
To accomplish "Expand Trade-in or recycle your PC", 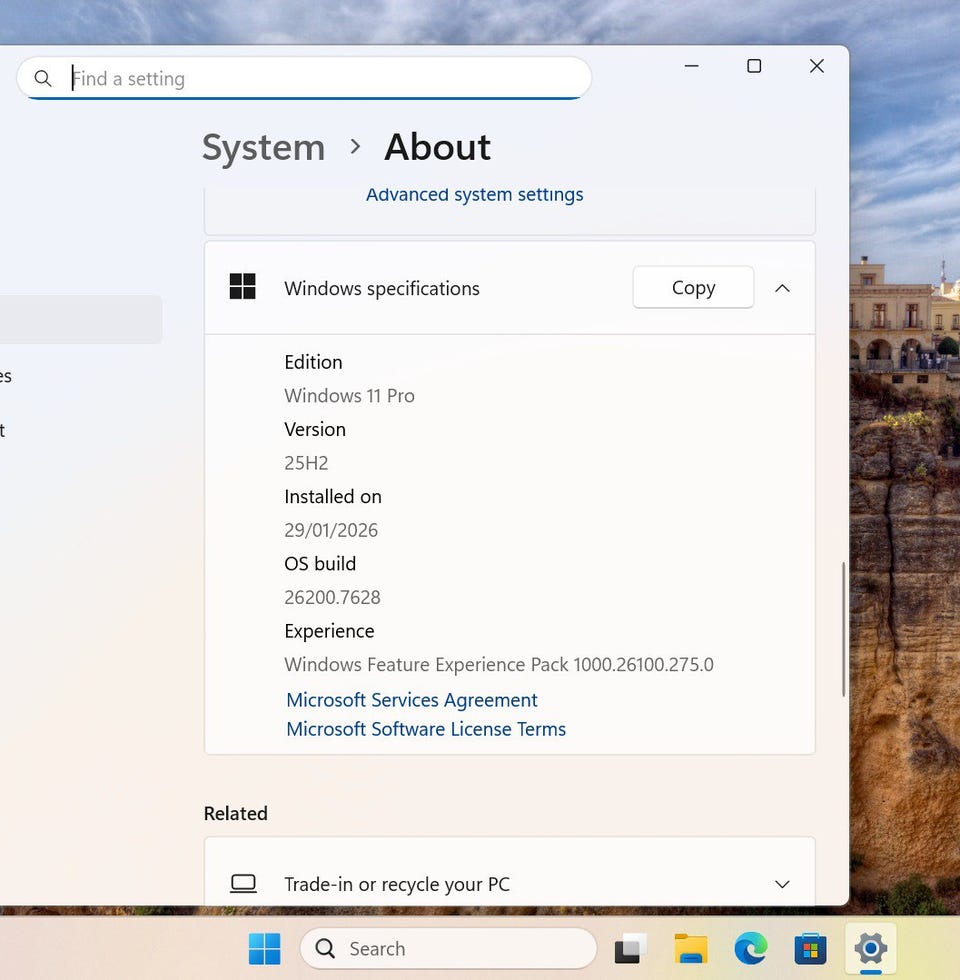I will [x=782, y=884].
